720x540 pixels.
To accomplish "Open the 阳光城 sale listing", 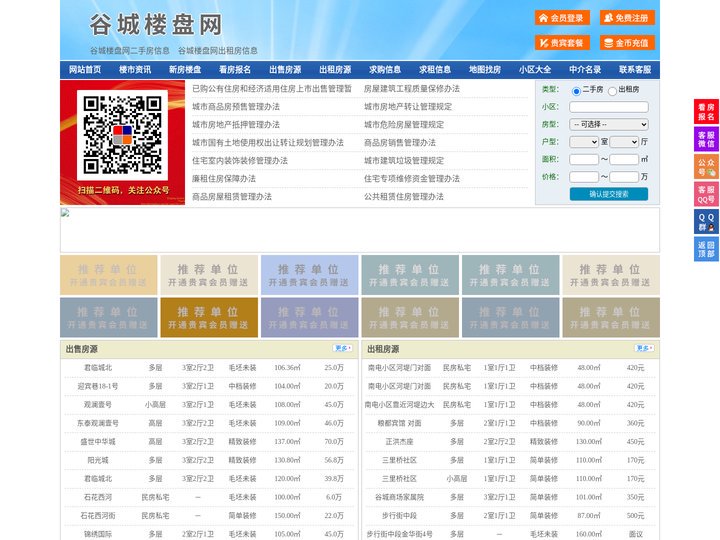I will (98, 460).
